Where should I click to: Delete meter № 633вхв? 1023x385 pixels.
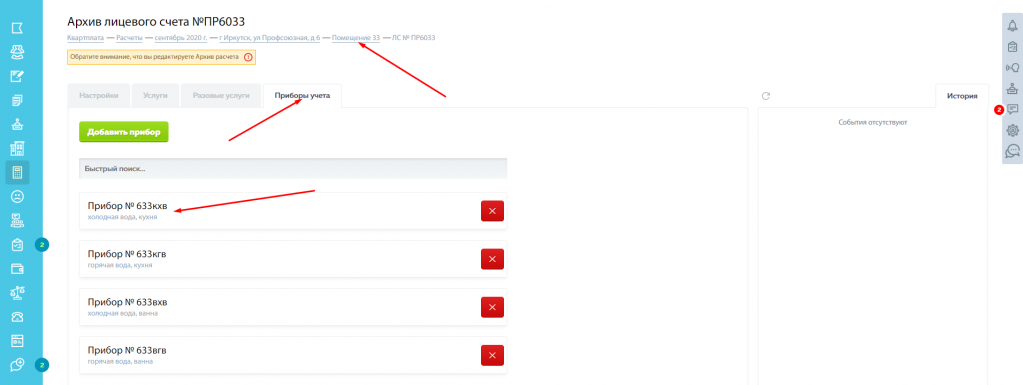point(493,307)
